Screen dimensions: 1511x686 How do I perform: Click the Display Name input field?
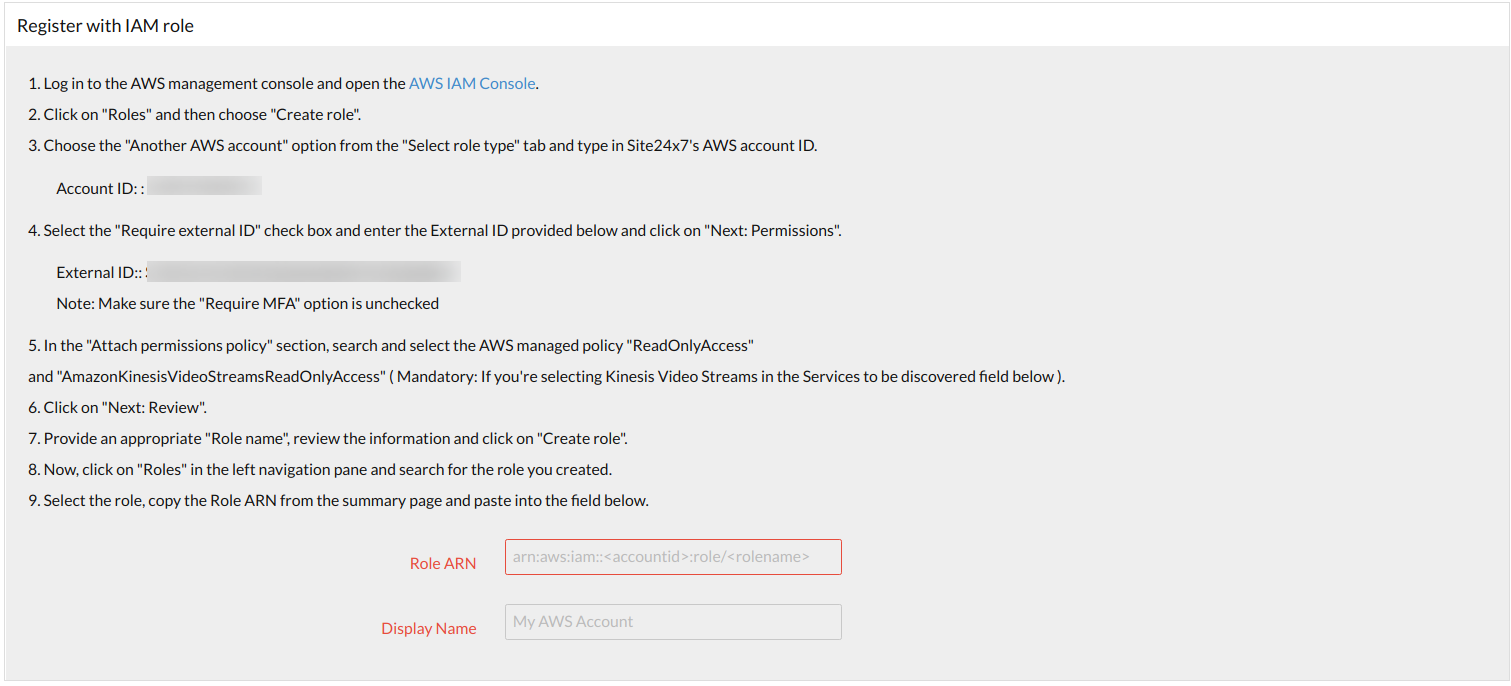[672, 621]
